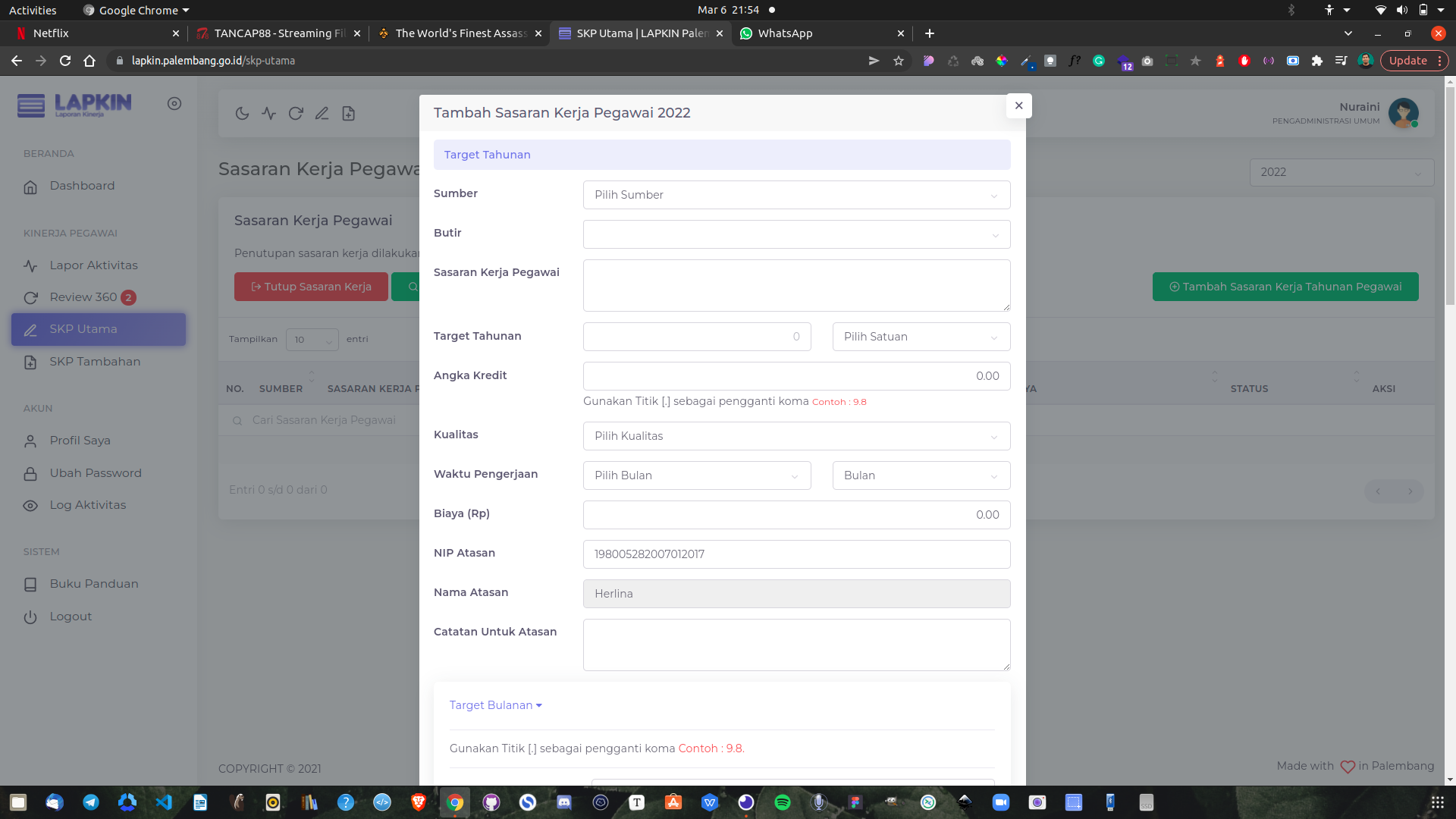The image size is (1456, 819).
Task: Click Tambah Sasaran Kerja Tahunan Pegawai button
Action: tap(1285, 287)
